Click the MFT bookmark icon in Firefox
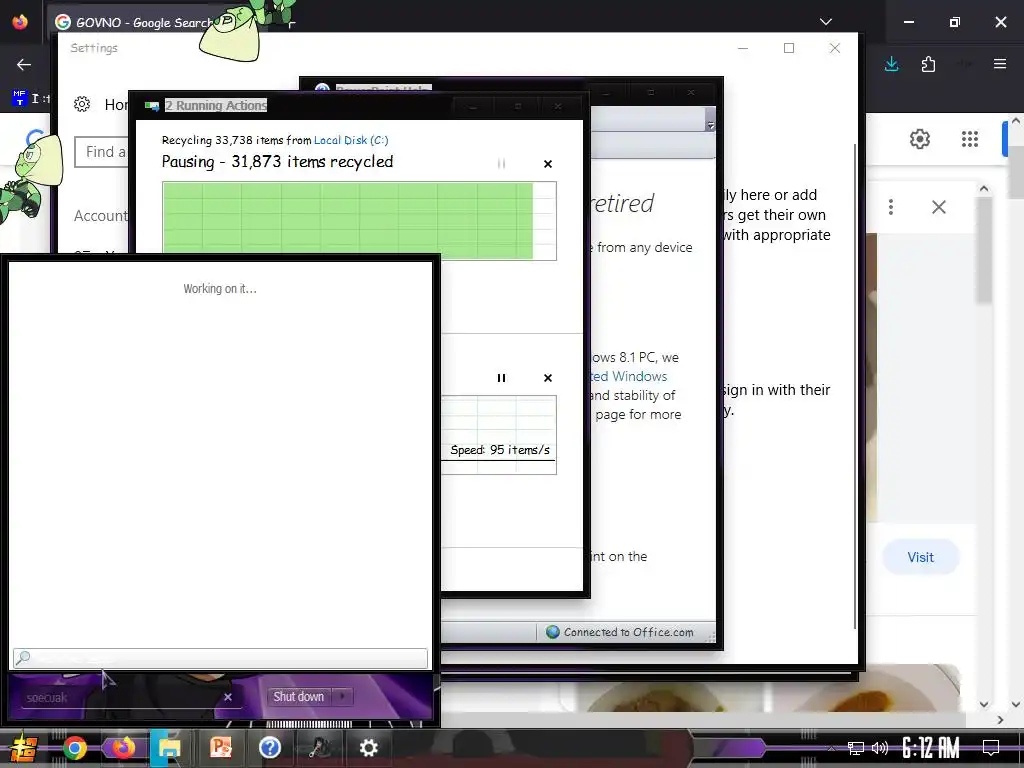This screenshot has height=768, width=1024. click(x=20, y=98)
